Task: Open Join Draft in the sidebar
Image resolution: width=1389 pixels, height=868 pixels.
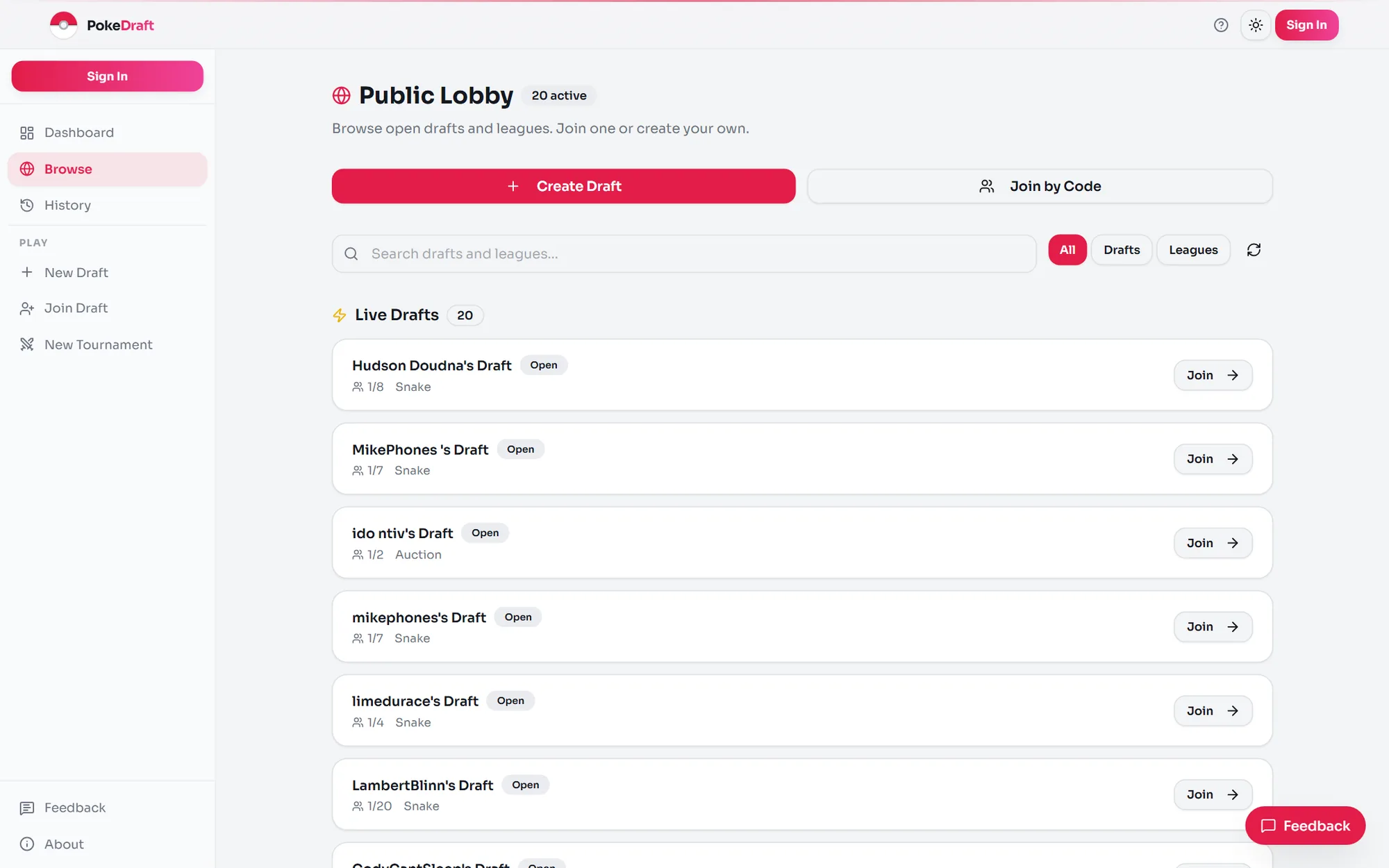Action: 108,308
